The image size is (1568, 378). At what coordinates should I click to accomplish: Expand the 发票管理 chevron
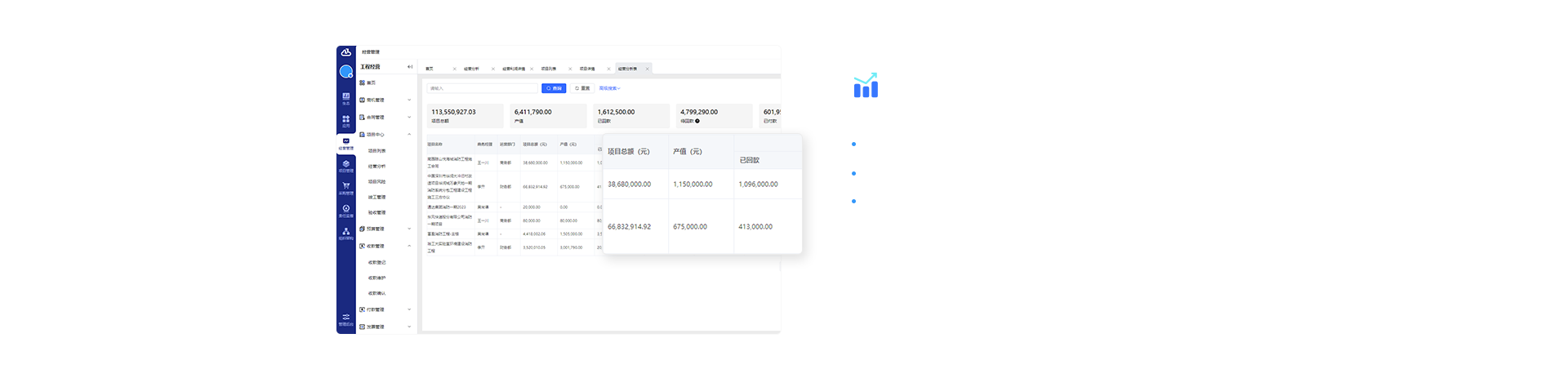(x=409, y=327)
